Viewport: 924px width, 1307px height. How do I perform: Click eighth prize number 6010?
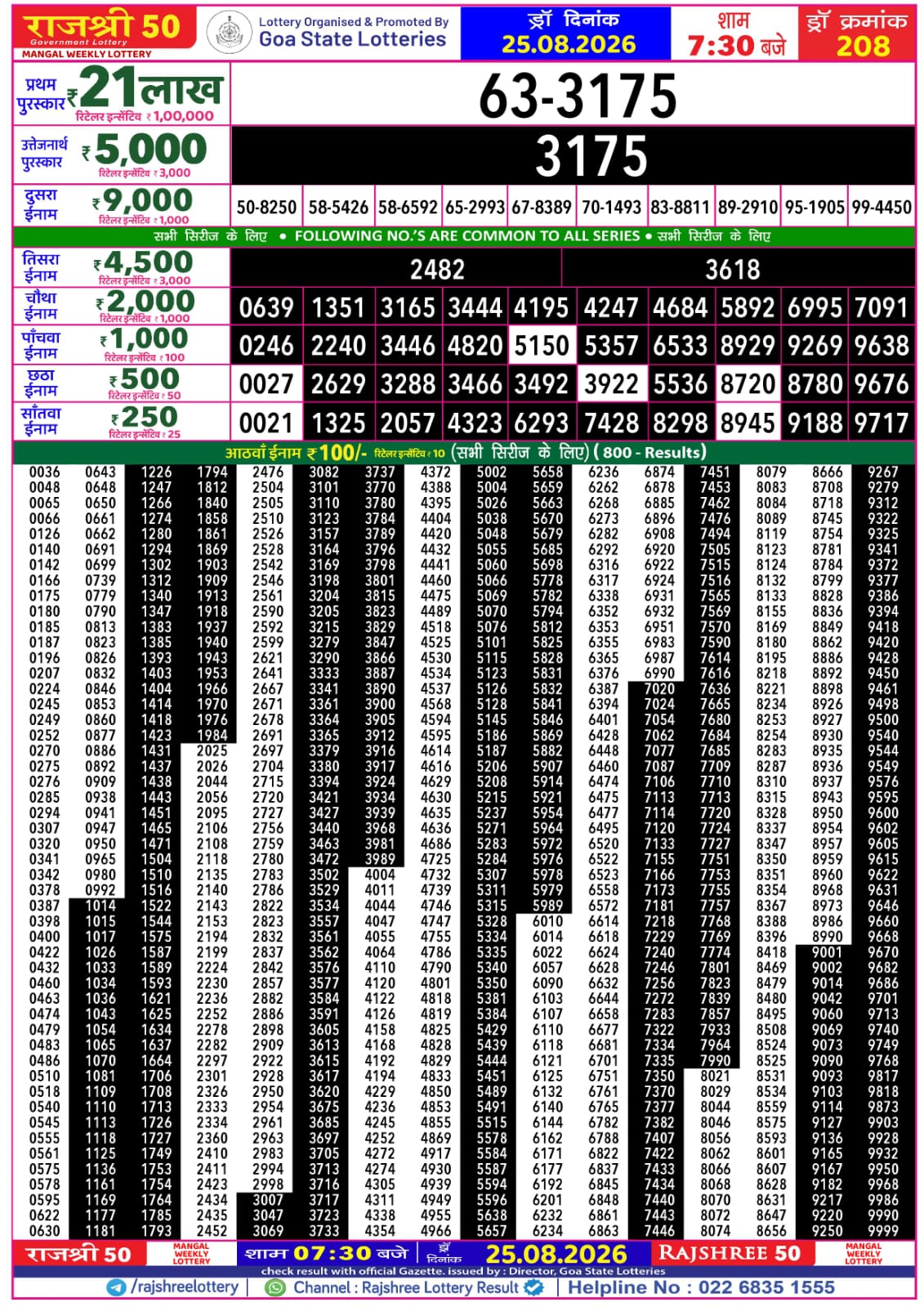click(547, 921)
